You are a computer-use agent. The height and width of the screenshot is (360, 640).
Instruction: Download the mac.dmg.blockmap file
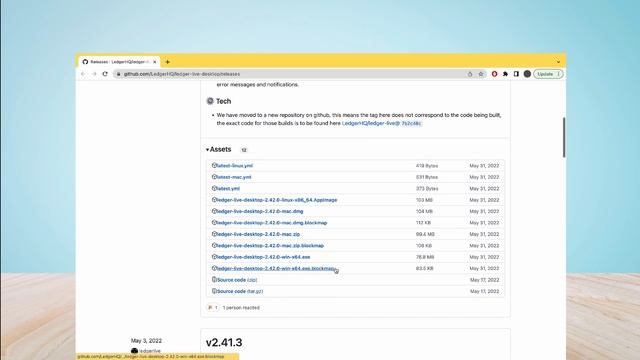272,223
